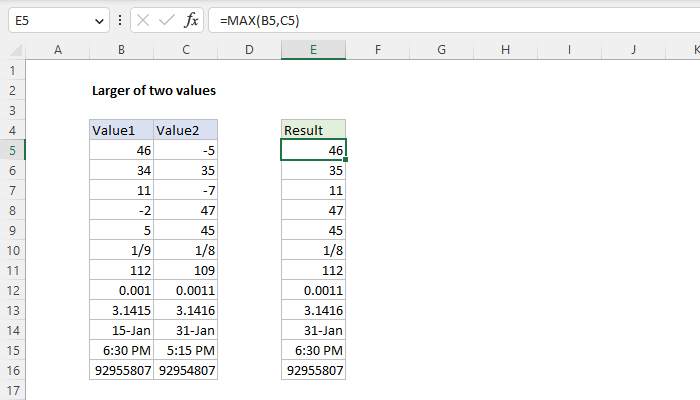Click the Name Box showing E5
The width and height of the screenshot is (700, 400).
point(58,21)
